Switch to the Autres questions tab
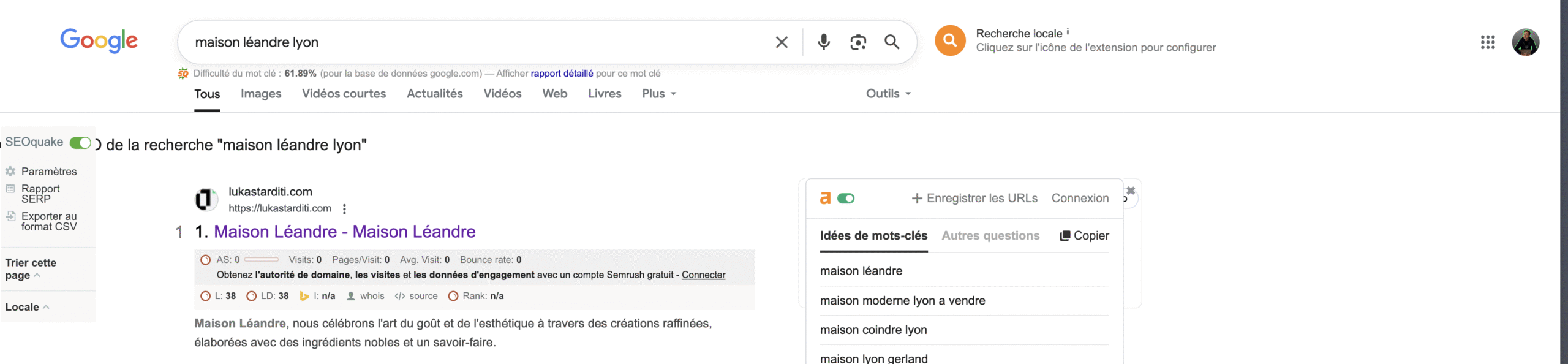The image size is (1568, 364). [990, 236]
